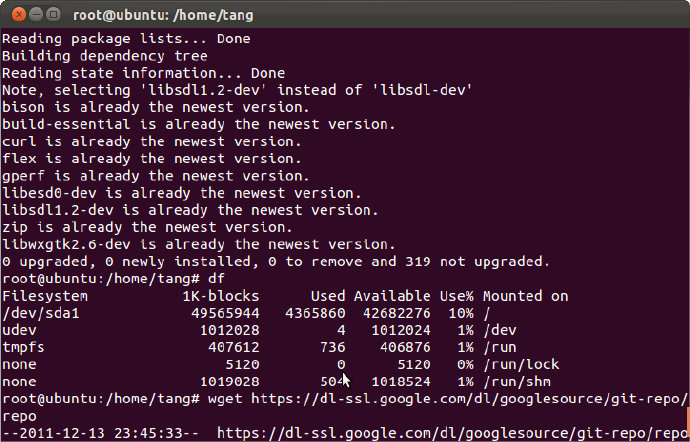Click the '1K-blocks' column header
690x442 pixels.
tap(221, 296)
